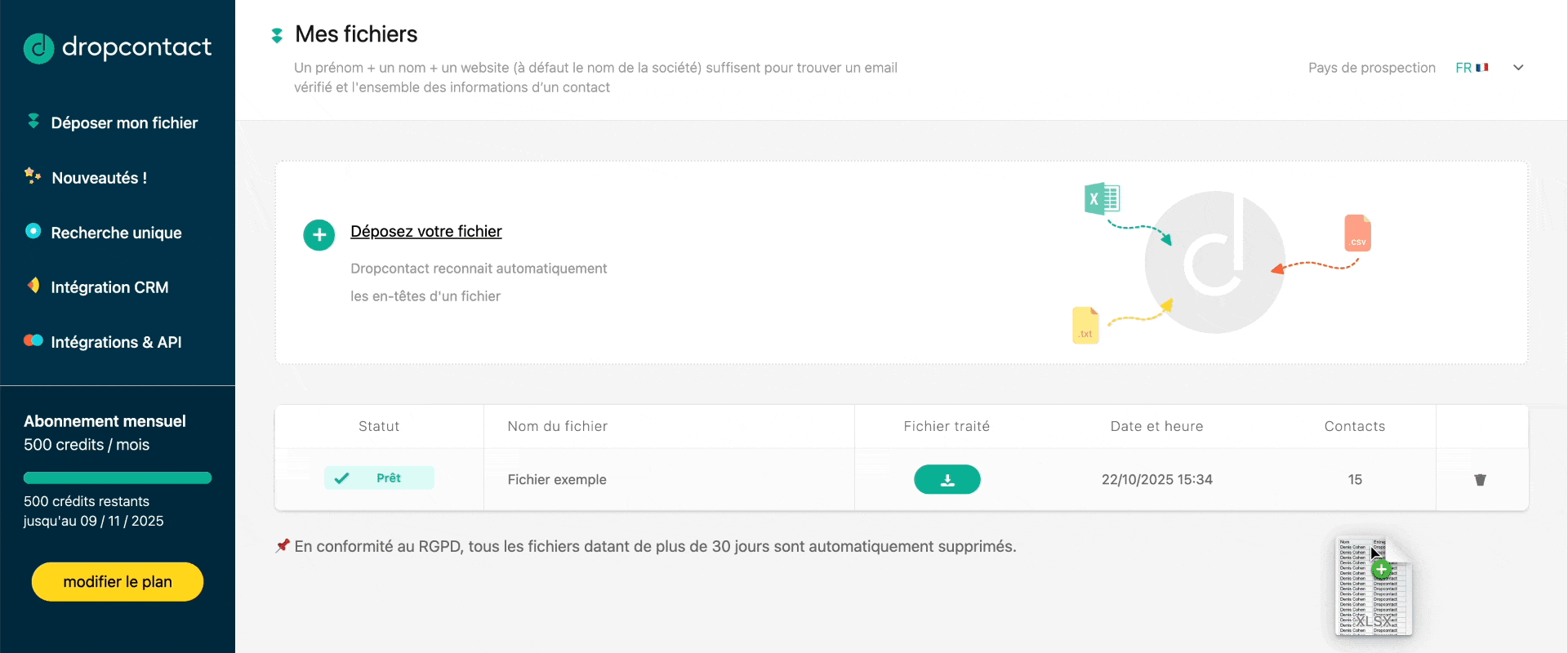
Task: Click the Contacts column header
Action: [1355, 426]
